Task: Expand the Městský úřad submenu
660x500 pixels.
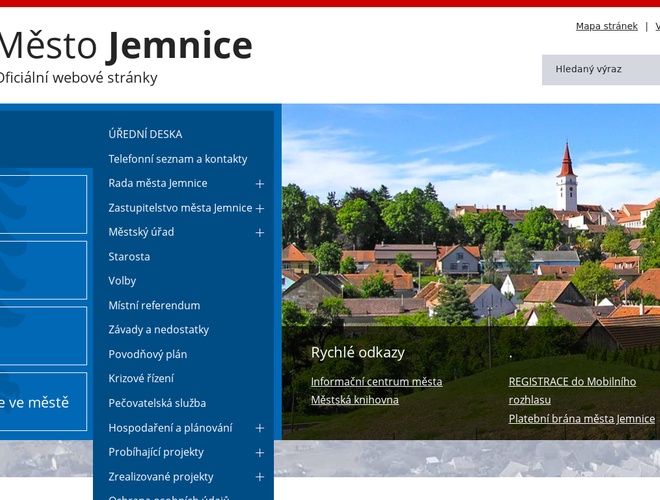Action: pyautogui.click(x=259, y=233)
